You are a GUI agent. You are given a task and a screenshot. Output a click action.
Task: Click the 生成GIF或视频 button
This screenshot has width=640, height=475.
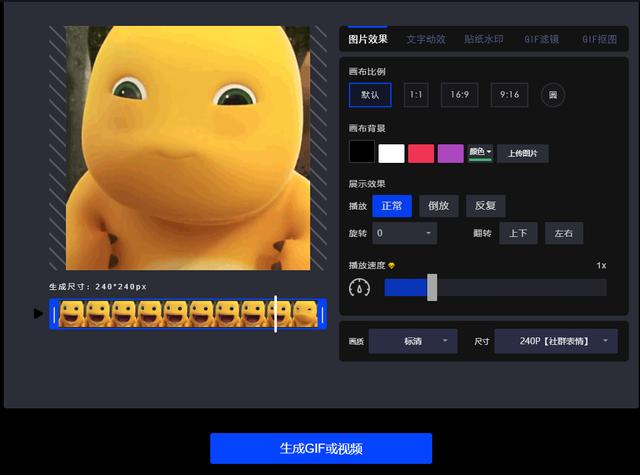click(x=321, y=448)
